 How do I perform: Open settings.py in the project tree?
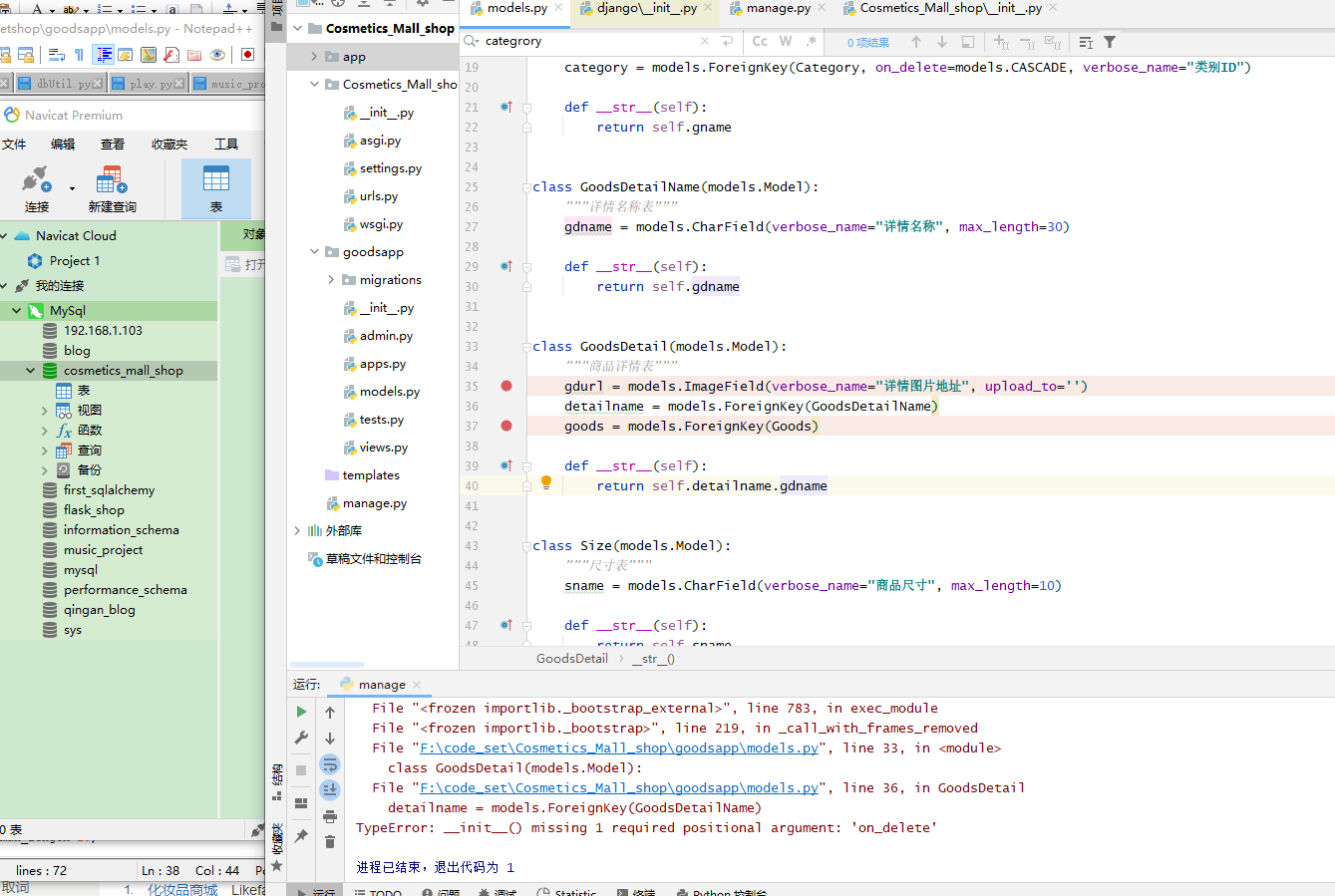[390, 168]
